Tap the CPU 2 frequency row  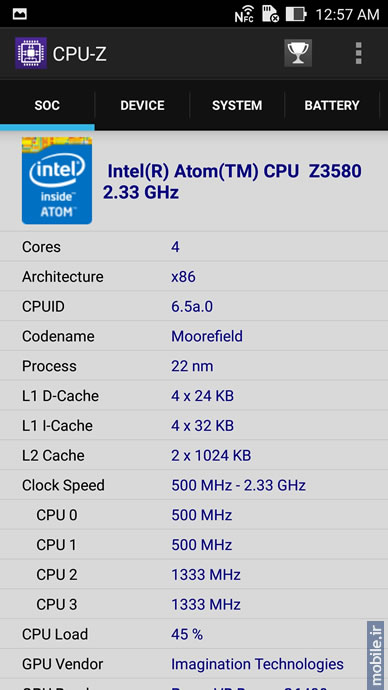pyautogui.click(x=194, y=574)
